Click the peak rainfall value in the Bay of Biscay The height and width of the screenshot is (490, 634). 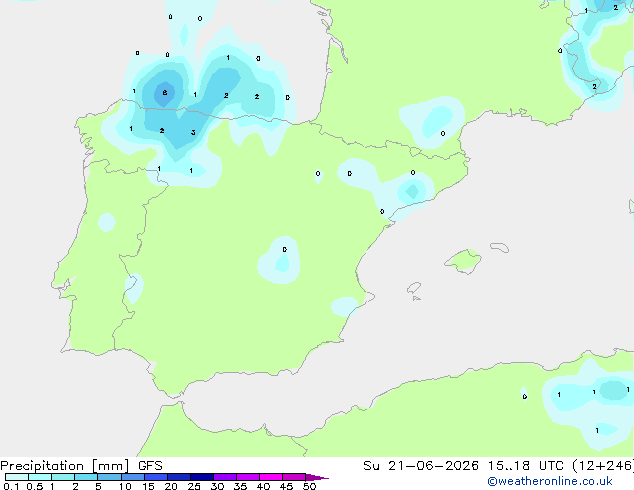[x=165, y=93]
